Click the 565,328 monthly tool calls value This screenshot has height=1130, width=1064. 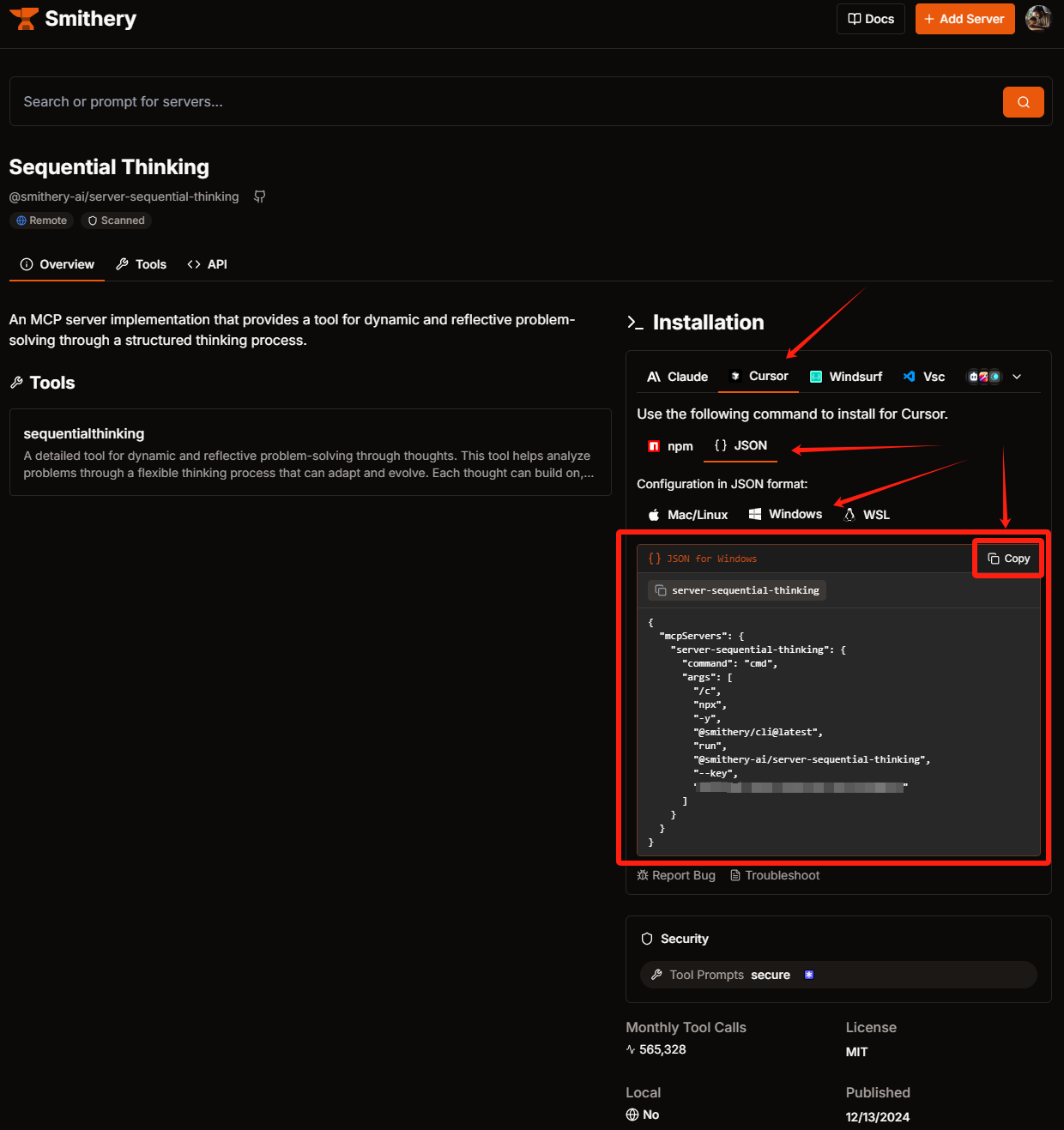662,1049
